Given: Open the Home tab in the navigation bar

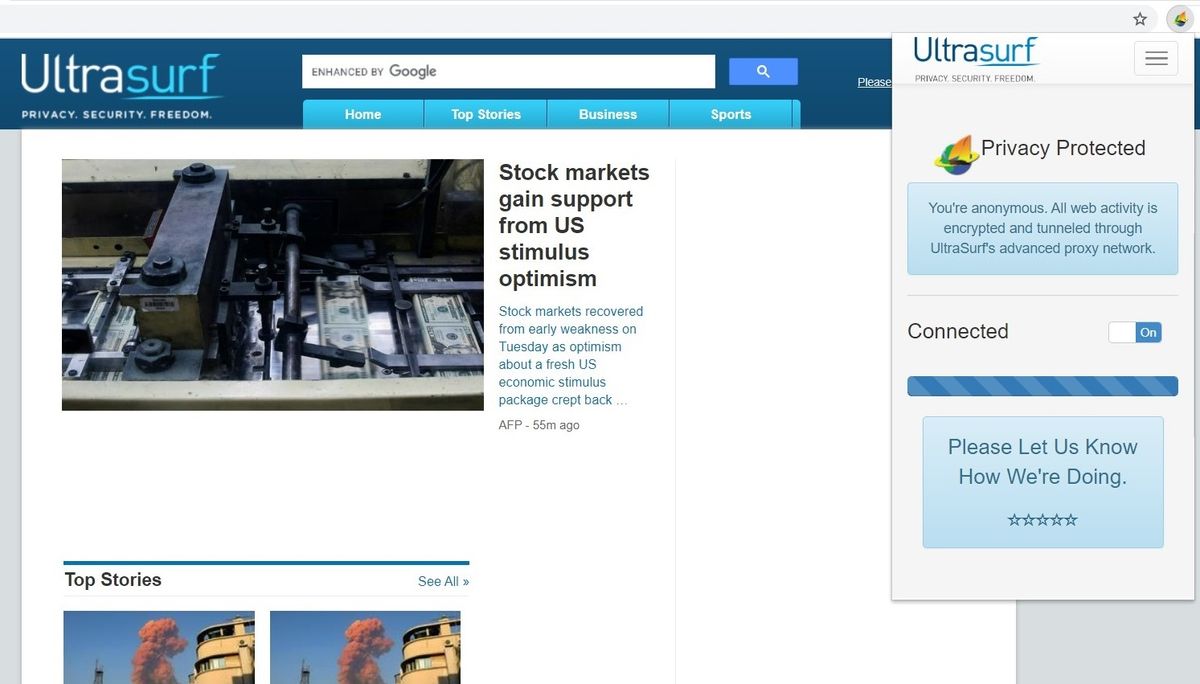Looking at the screenshot, I should point(362,114).
